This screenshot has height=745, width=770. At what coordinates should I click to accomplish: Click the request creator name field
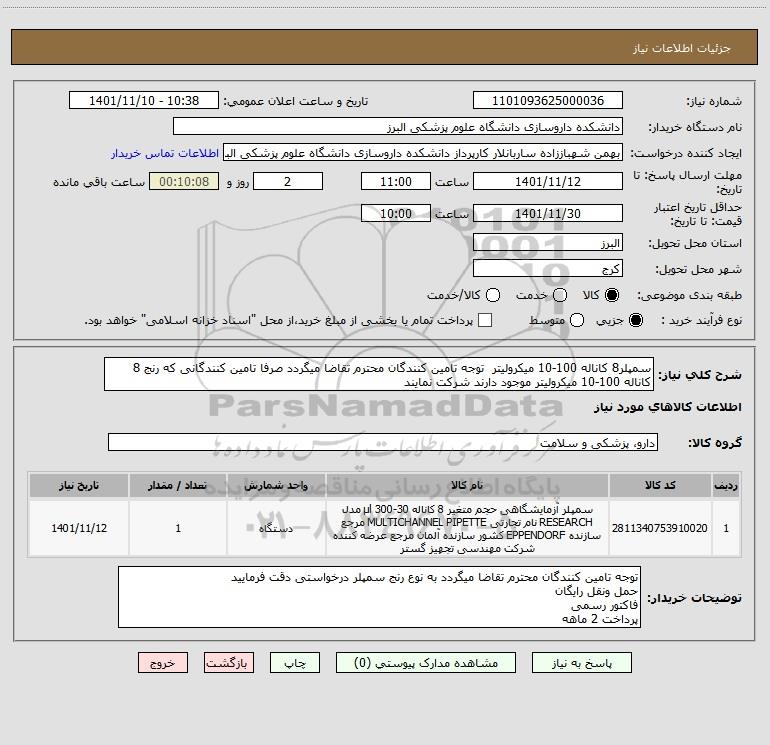423,153
